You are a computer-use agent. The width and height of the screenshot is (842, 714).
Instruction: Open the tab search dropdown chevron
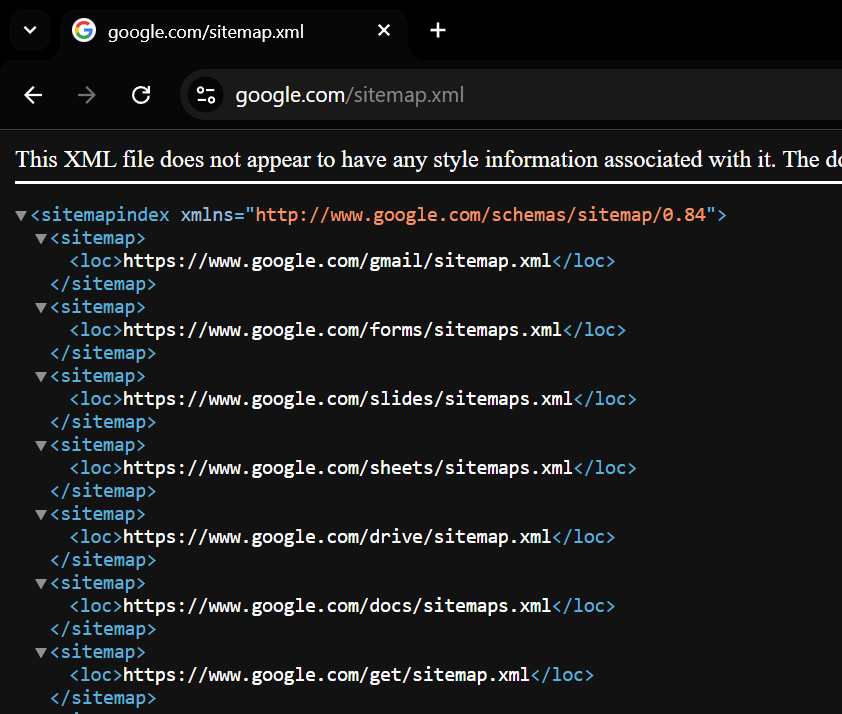coord(30,30)
